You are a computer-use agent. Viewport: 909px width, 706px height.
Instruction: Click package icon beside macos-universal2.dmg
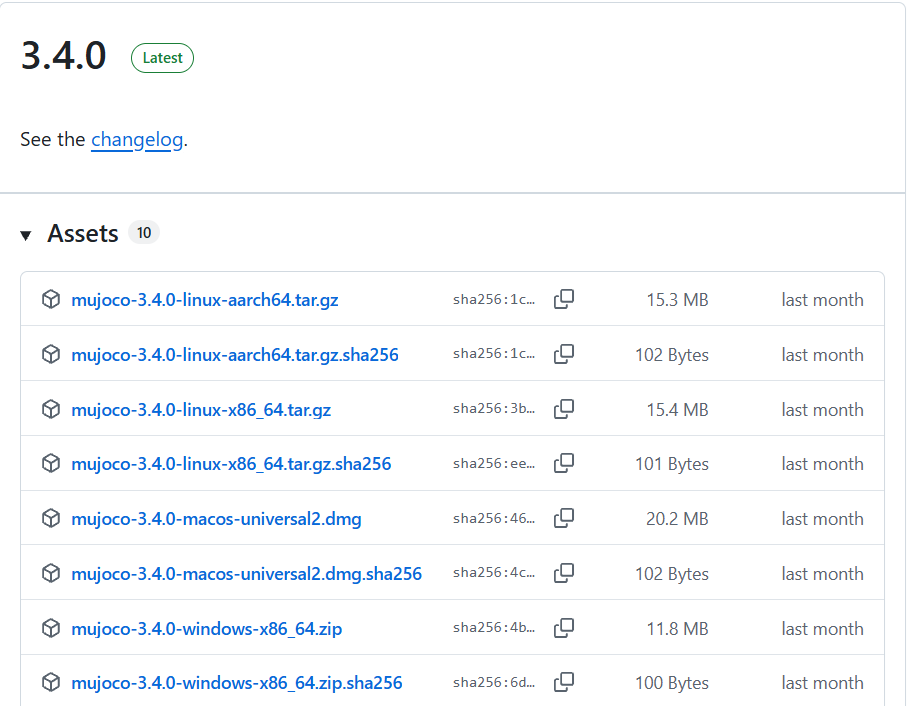[51, 518]
